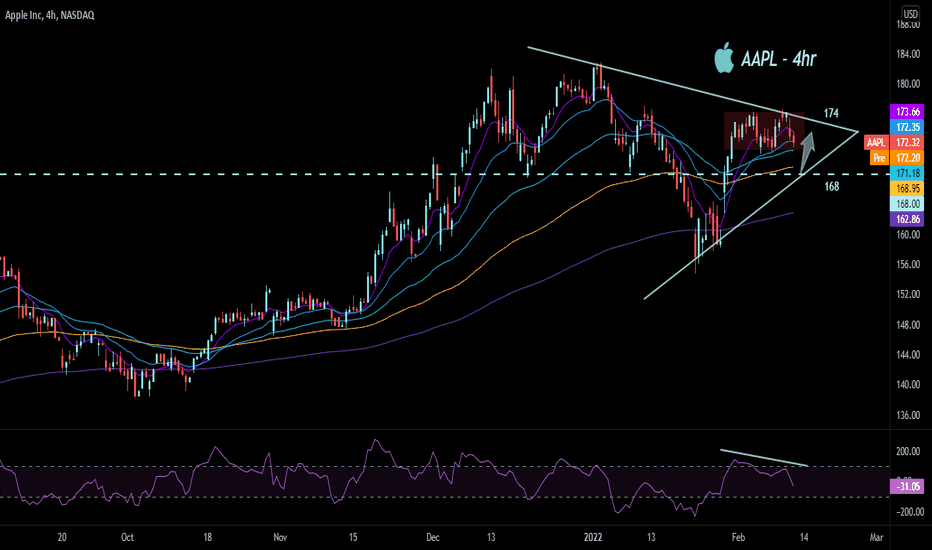Viewport: 932px width, 550px height.
Task: Click the 18 date label on time axis
Action: (x=207, y=538)
